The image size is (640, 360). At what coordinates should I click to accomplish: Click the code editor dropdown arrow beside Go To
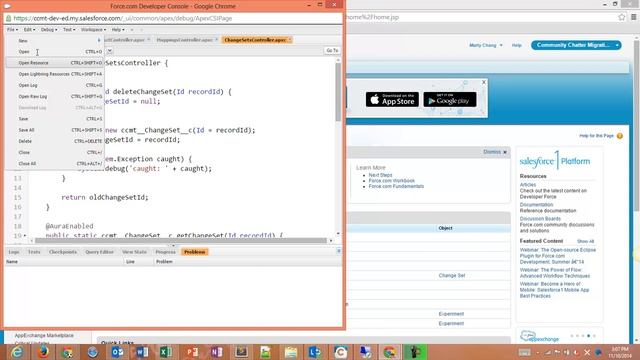[110, 51]
